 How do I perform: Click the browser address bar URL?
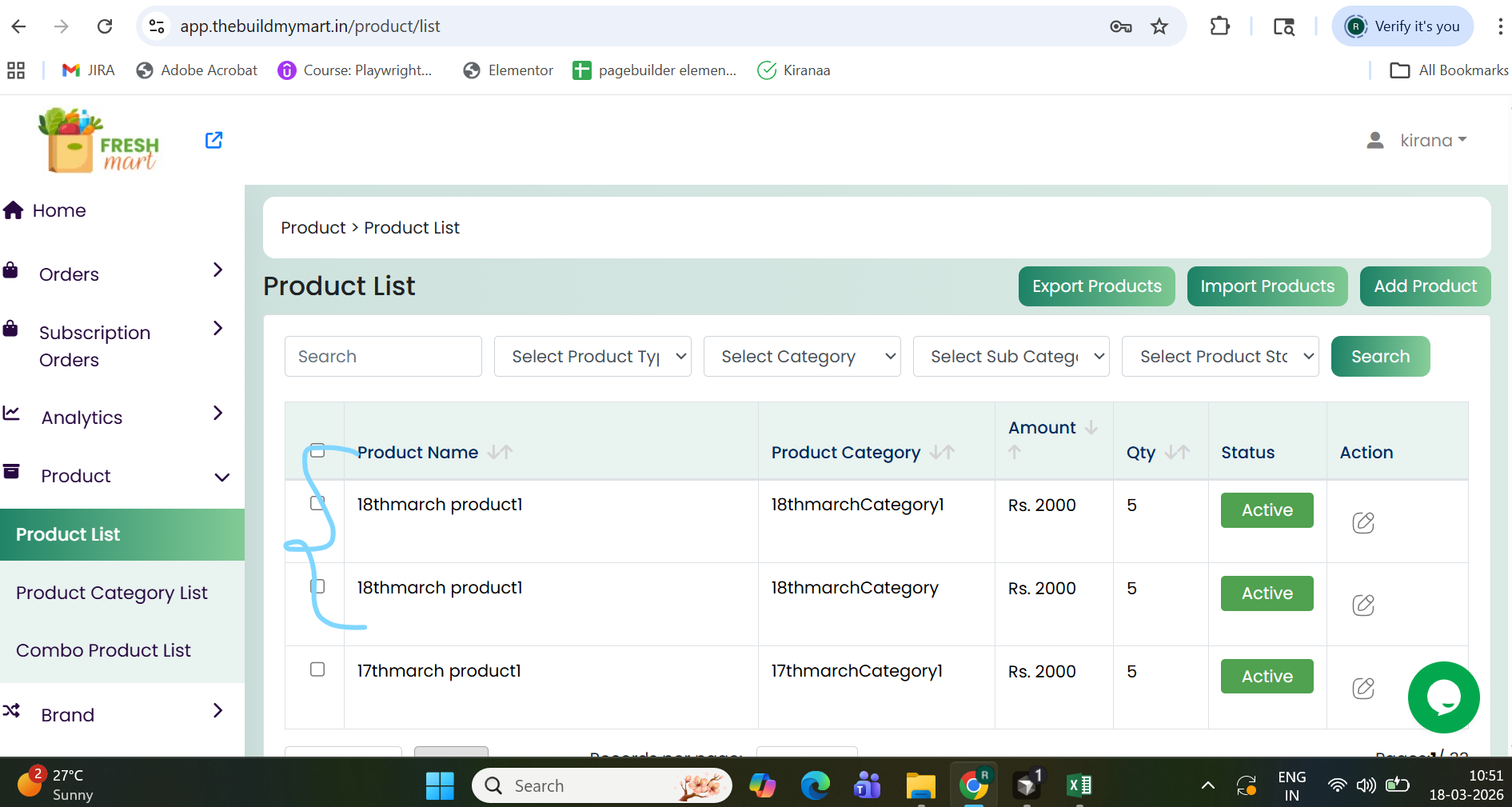[310, 26]
